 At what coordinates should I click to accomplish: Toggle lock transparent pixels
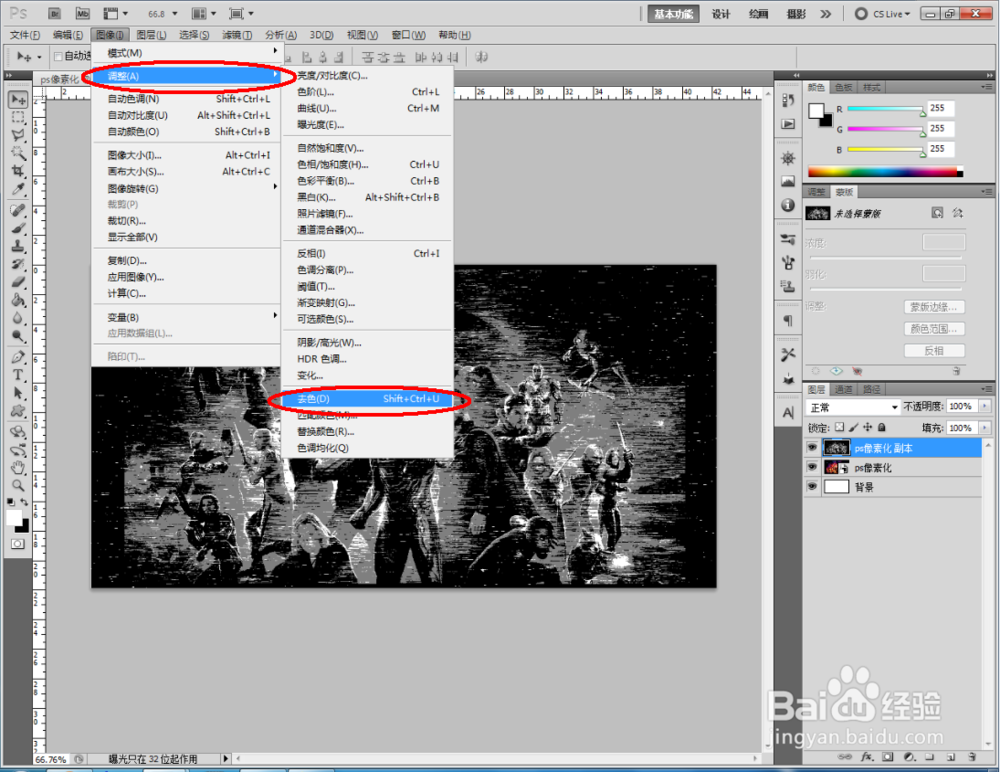coord(839,427)
